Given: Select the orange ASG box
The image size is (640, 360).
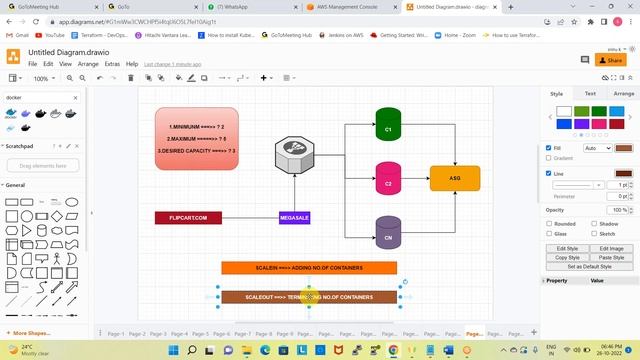Looking at the screenshot, I should coord(455,178).
